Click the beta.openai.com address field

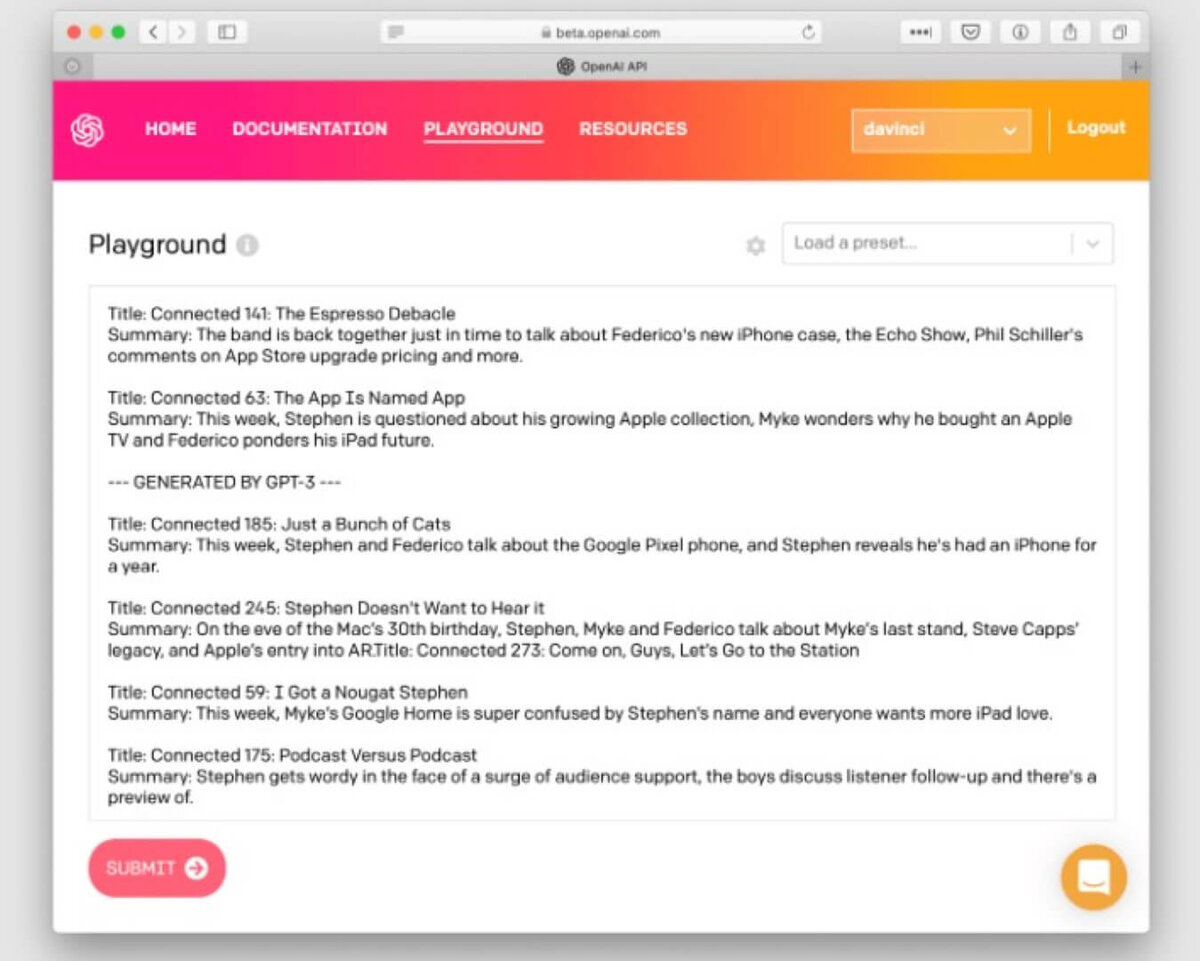[601, 32]
